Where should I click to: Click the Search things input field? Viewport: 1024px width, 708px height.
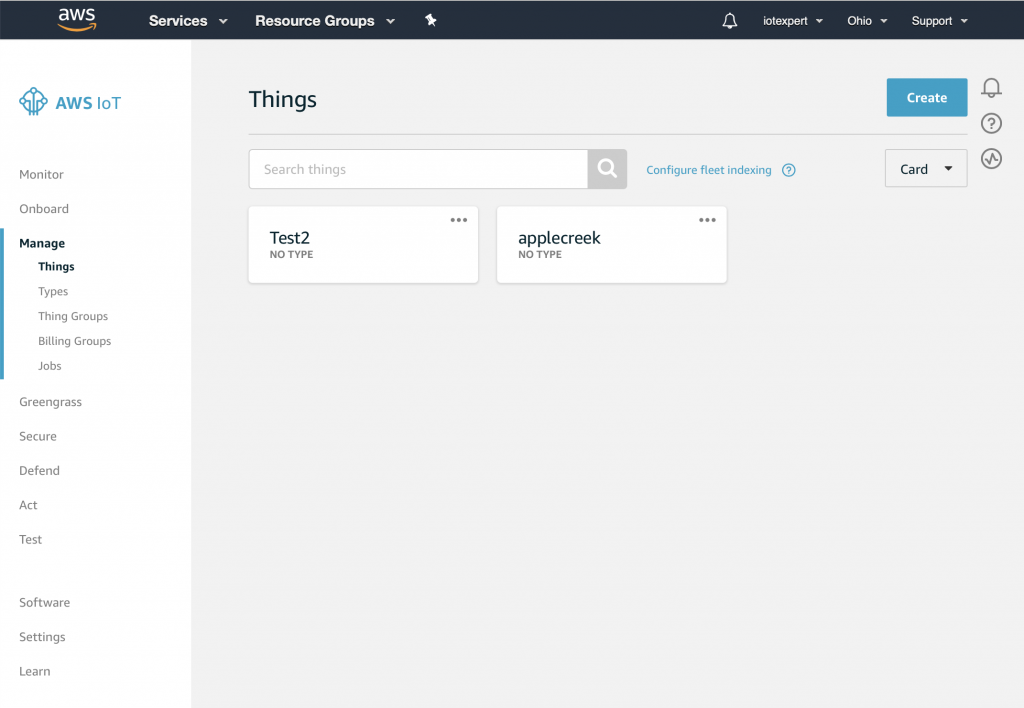click(x=418, y=169)
